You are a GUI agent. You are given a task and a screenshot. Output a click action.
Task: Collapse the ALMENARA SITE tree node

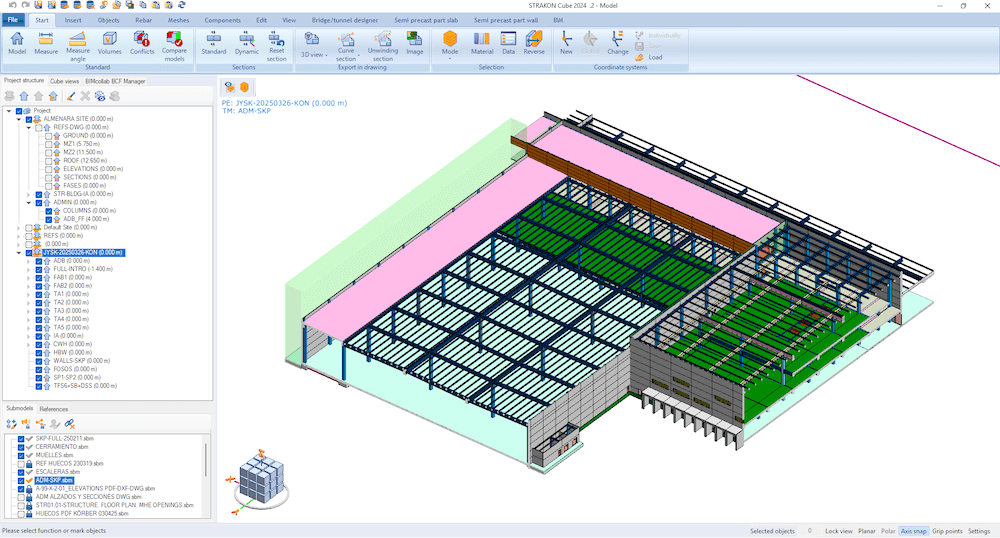coord(19,119)
